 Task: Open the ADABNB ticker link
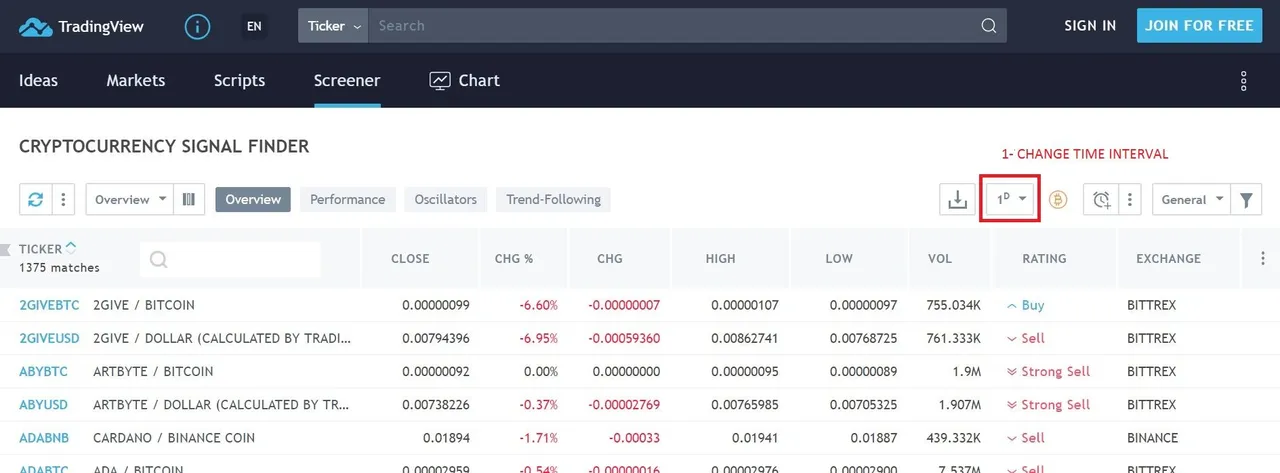tap(45, 437)
